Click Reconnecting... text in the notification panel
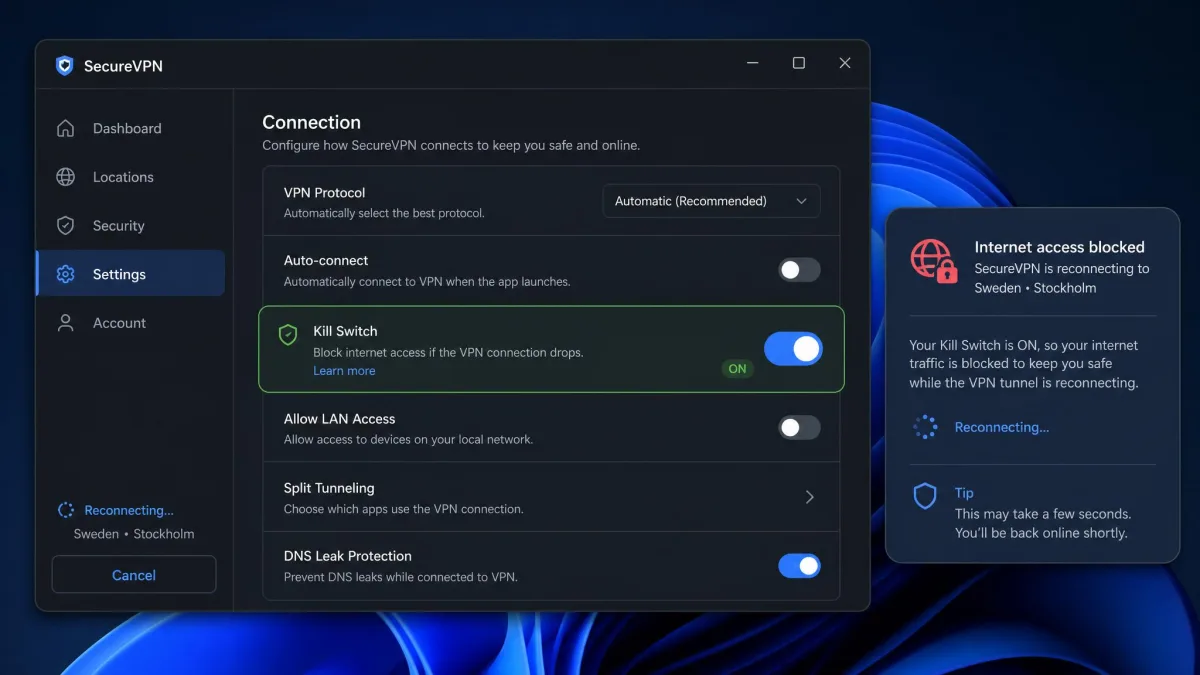This screenshot has height=675, width=1200. (1002, 427)
